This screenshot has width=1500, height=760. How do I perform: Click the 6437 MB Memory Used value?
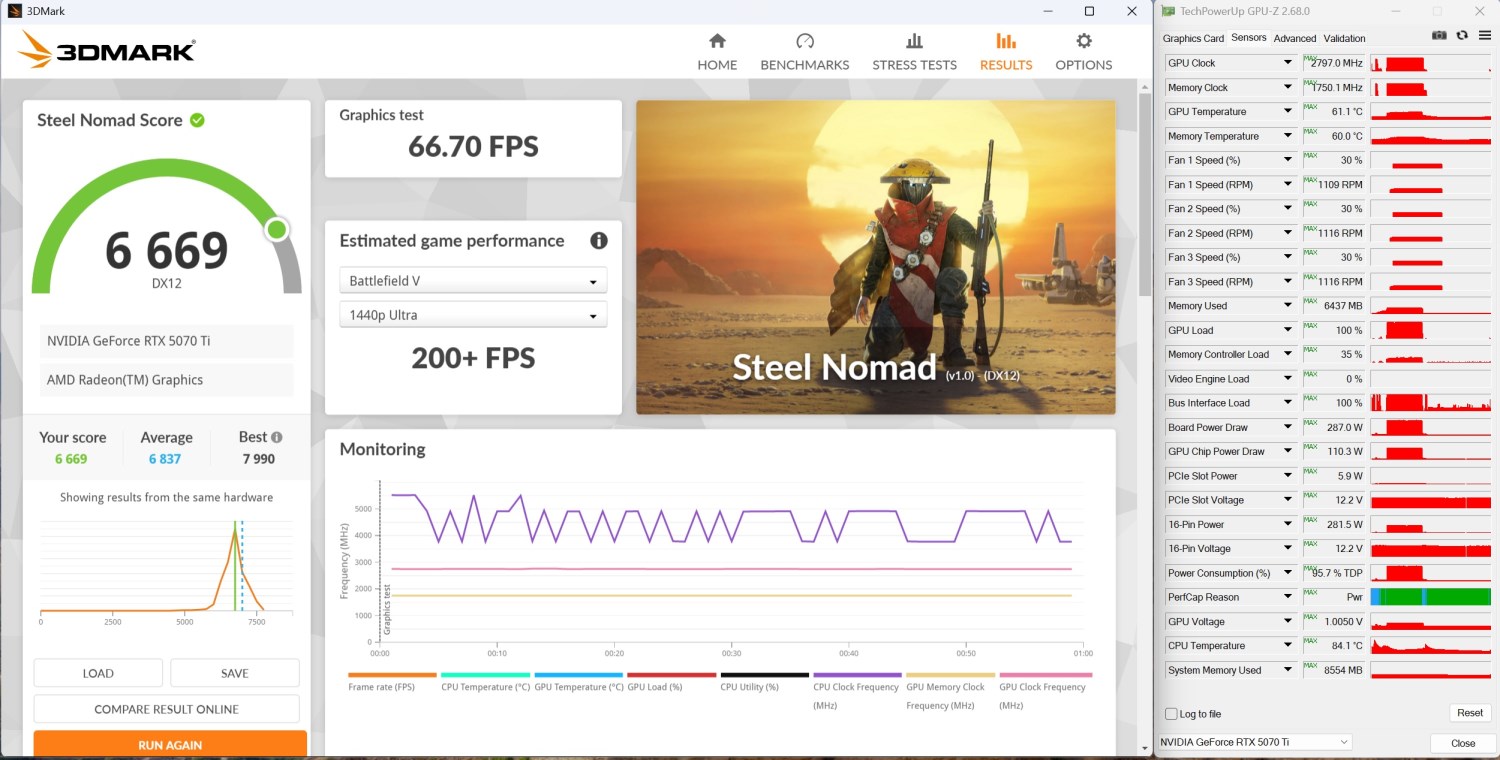pos(1343,306)
